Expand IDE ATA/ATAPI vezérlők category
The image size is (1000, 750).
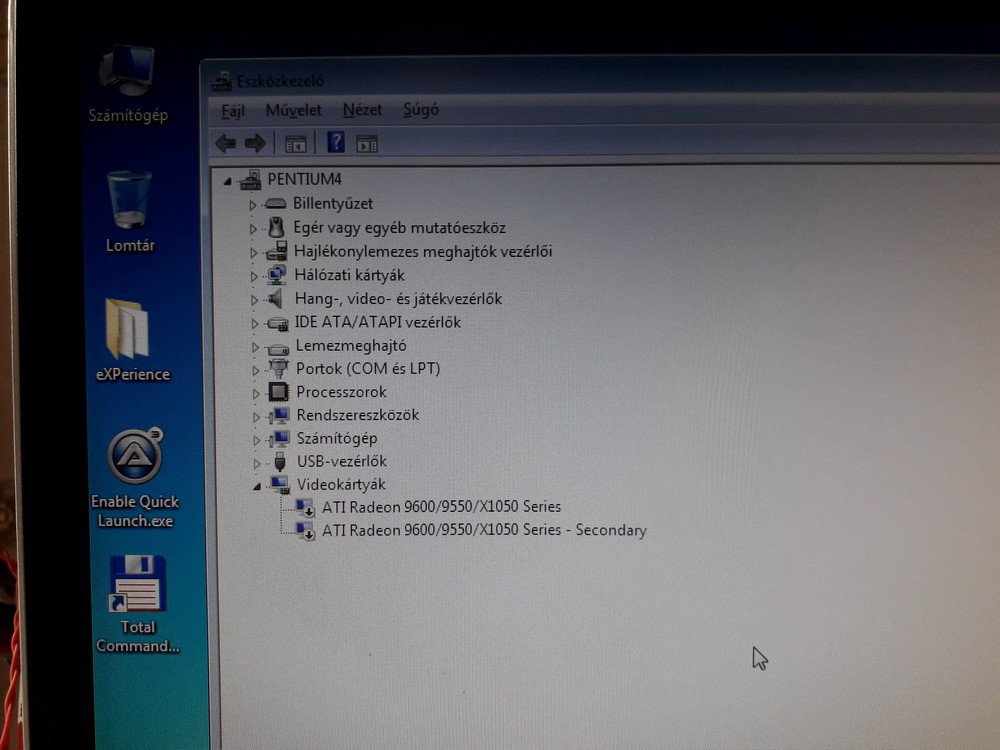255,324
